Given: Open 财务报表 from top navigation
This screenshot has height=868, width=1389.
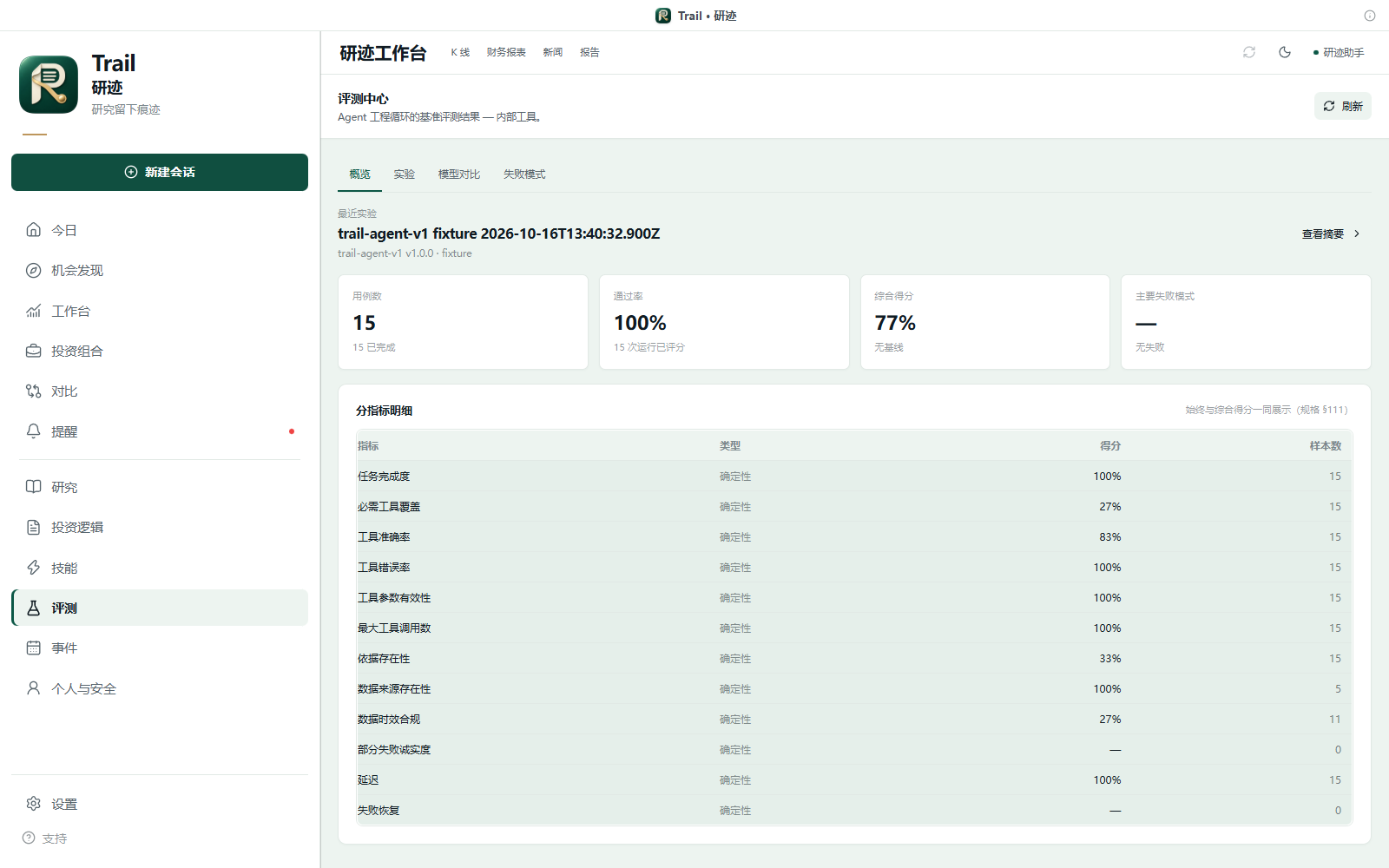Looking at the screenshot, I should coord(506,52).
